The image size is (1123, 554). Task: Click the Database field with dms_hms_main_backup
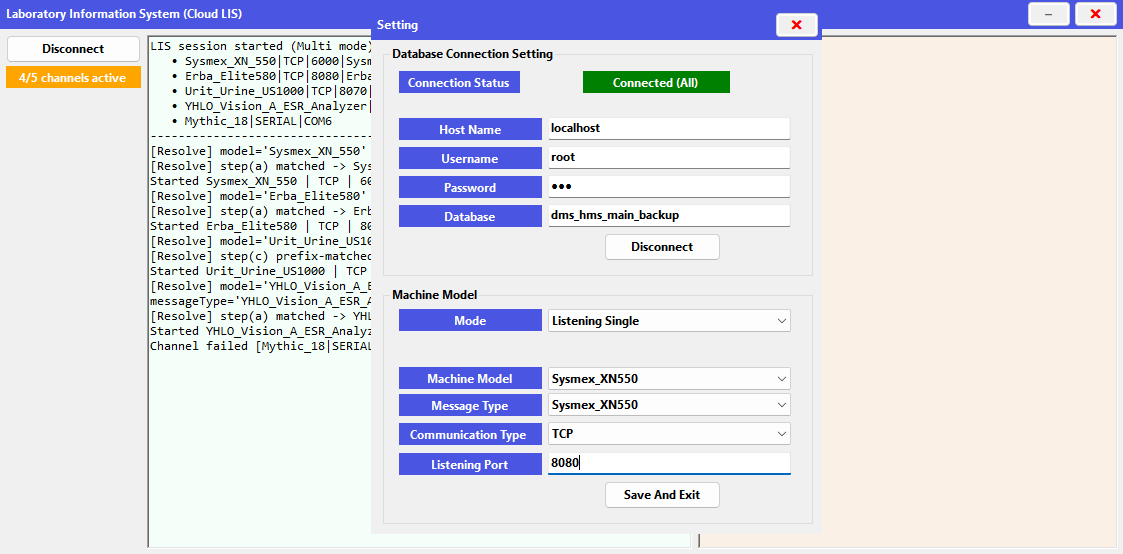(x=669, y=215)
